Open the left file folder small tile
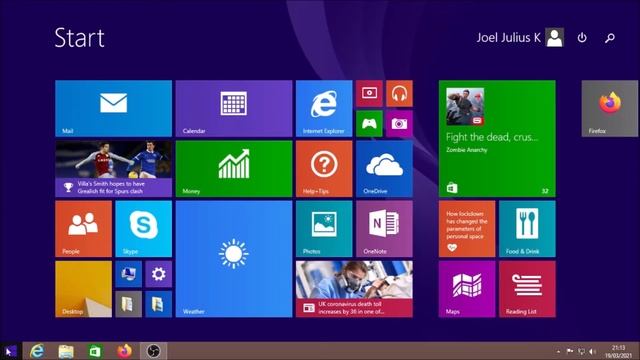This screenshot has width=640, height=360. pyautogui.click(x=129, y=304)
